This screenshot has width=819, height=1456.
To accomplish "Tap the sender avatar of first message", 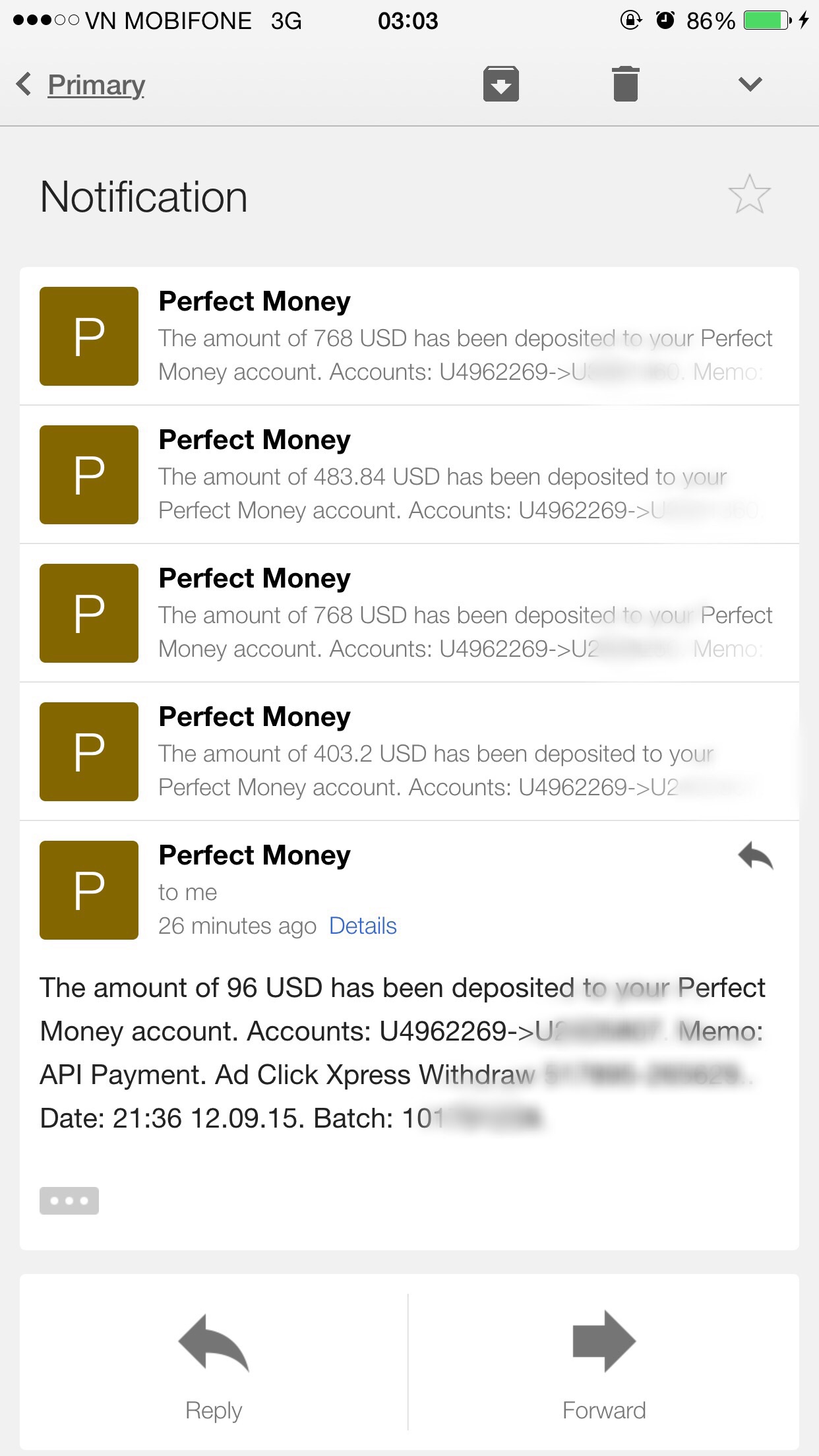I will point(89,336).
